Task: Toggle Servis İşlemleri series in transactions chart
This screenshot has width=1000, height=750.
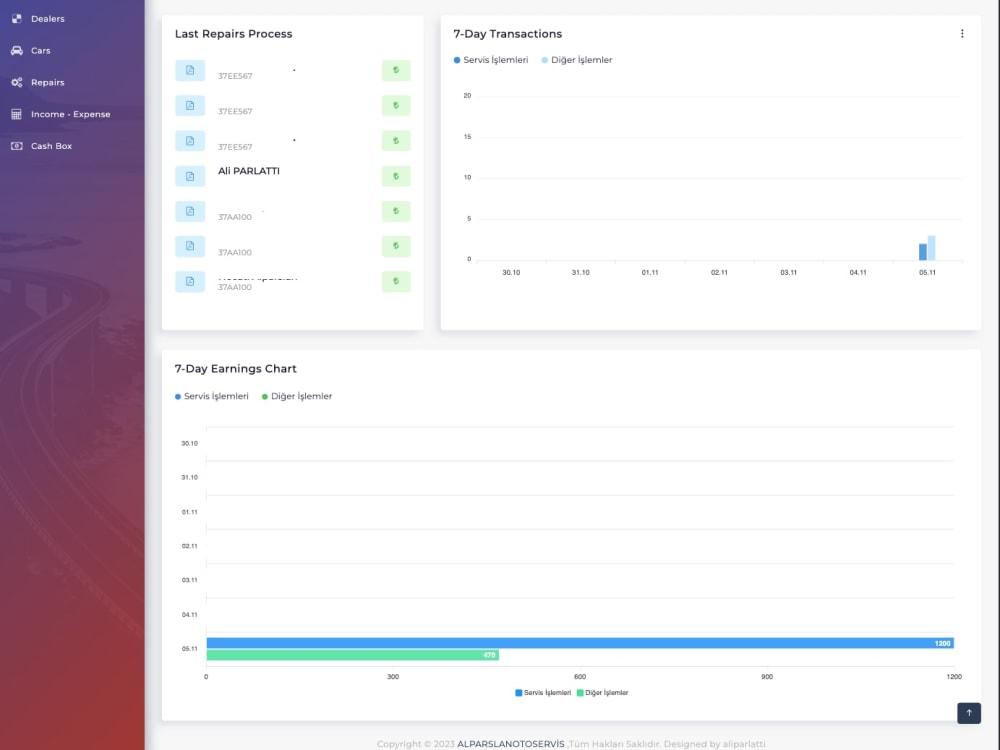Action: [x=490, y=60]
